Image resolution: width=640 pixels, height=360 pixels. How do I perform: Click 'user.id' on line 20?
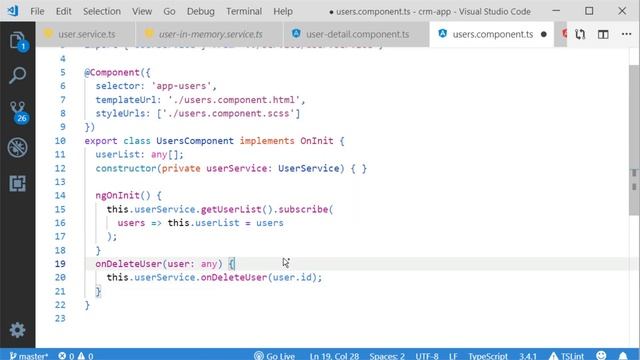(x=292, y=278)
